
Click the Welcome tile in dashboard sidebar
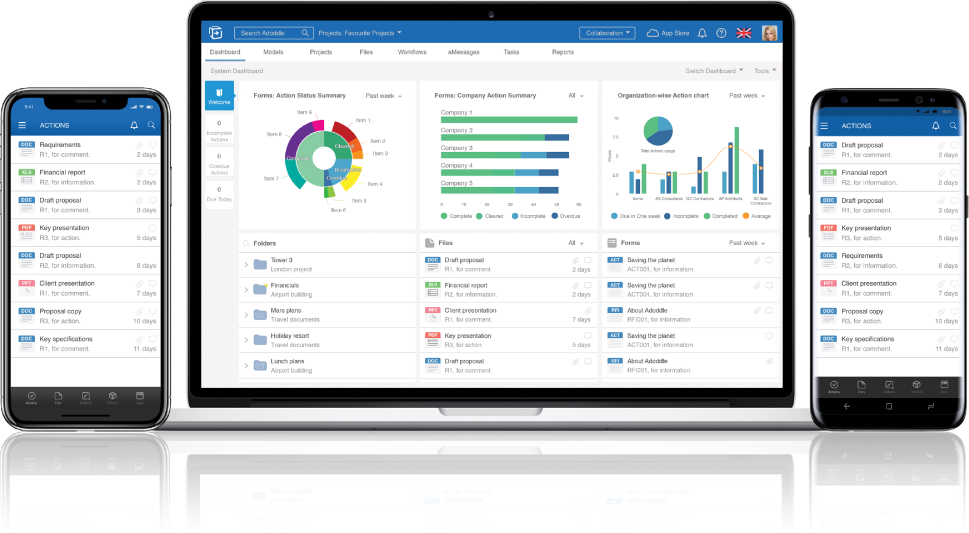(x=219, y=96)
